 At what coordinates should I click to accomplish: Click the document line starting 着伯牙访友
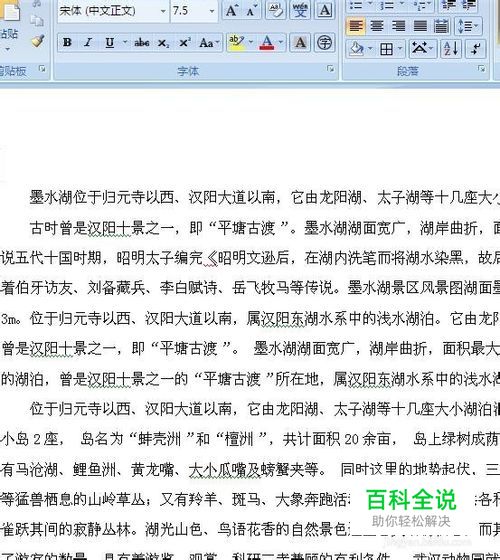click(250, 288)
